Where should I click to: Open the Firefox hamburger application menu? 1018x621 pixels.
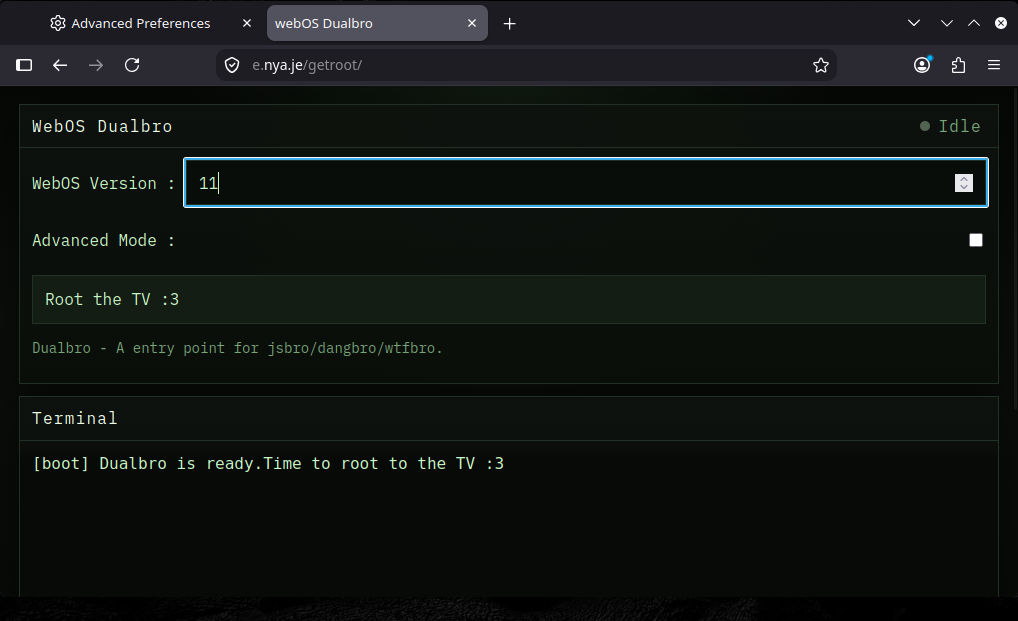pos(994,65)
